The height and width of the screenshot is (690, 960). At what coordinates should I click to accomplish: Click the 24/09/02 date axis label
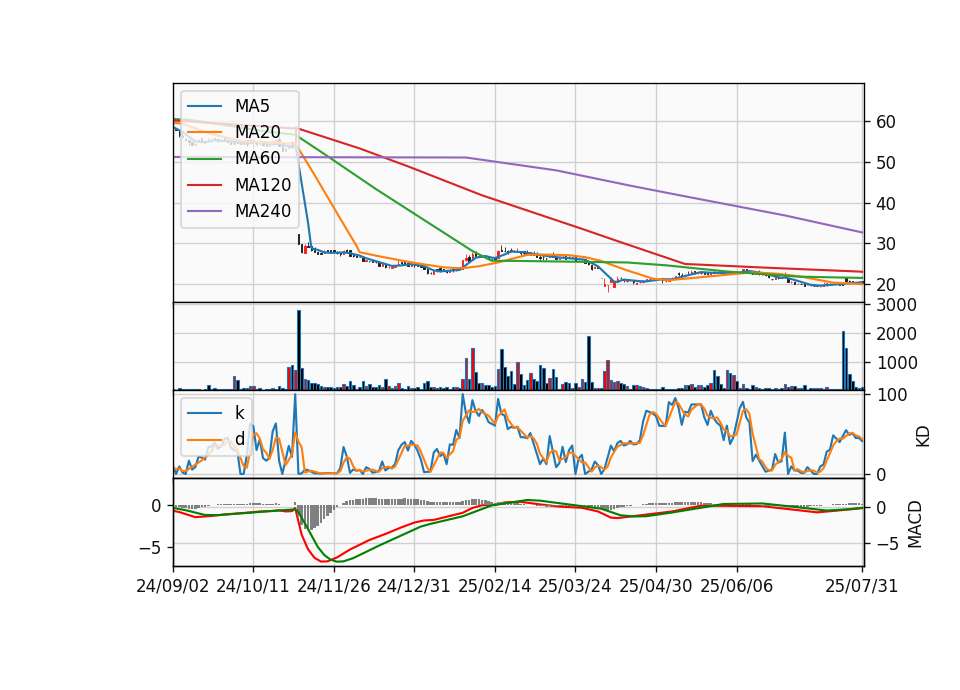pos(173,586)
